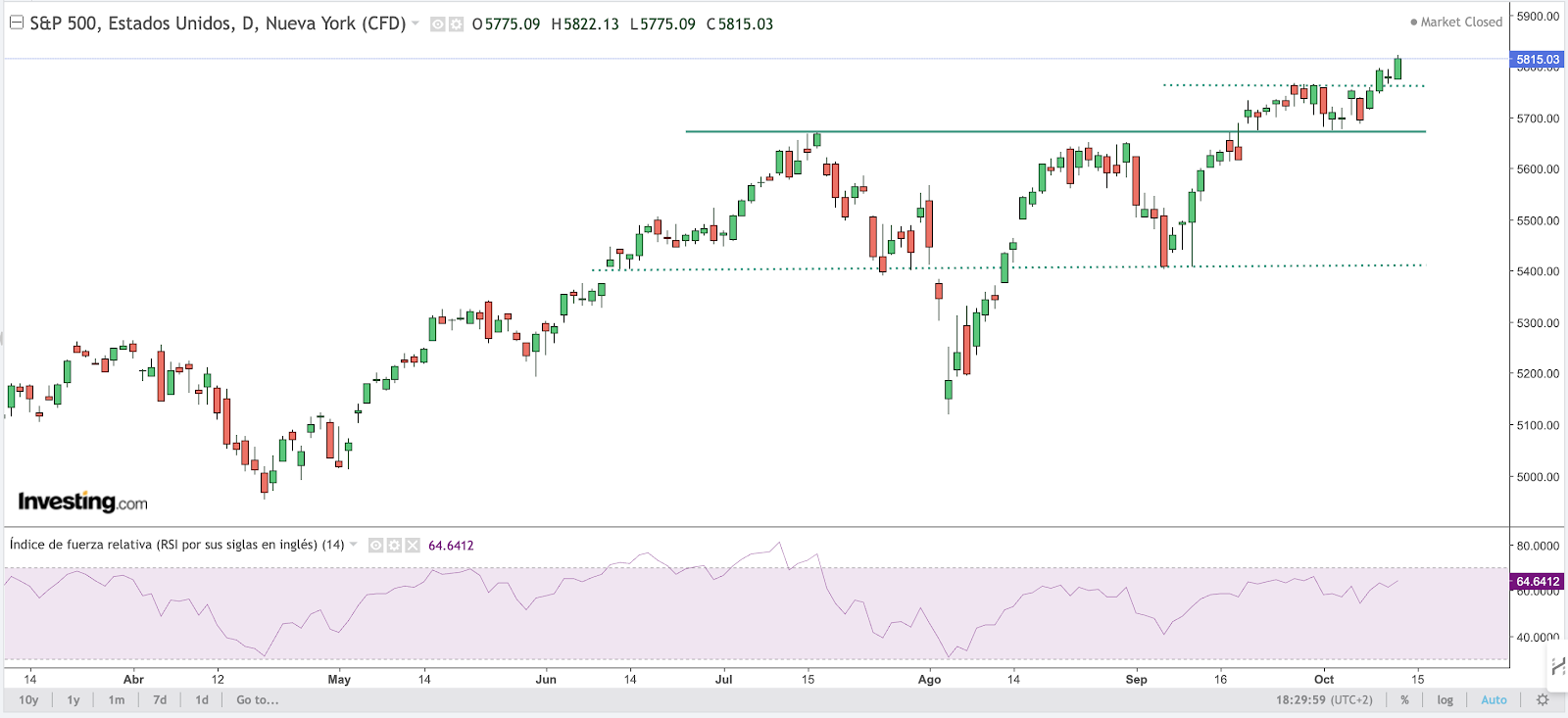Open chart settings gear in bottom bar

click(x=1543, y=699)
